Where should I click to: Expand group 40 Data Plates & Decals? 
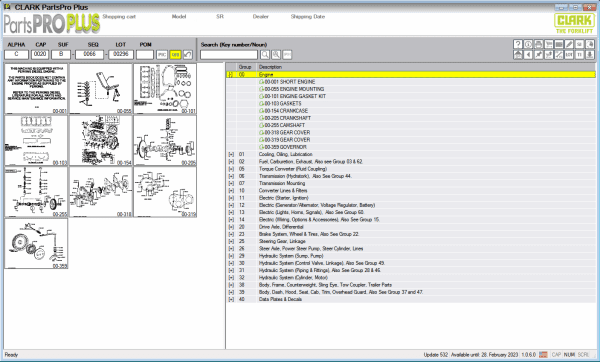(231, 299)
